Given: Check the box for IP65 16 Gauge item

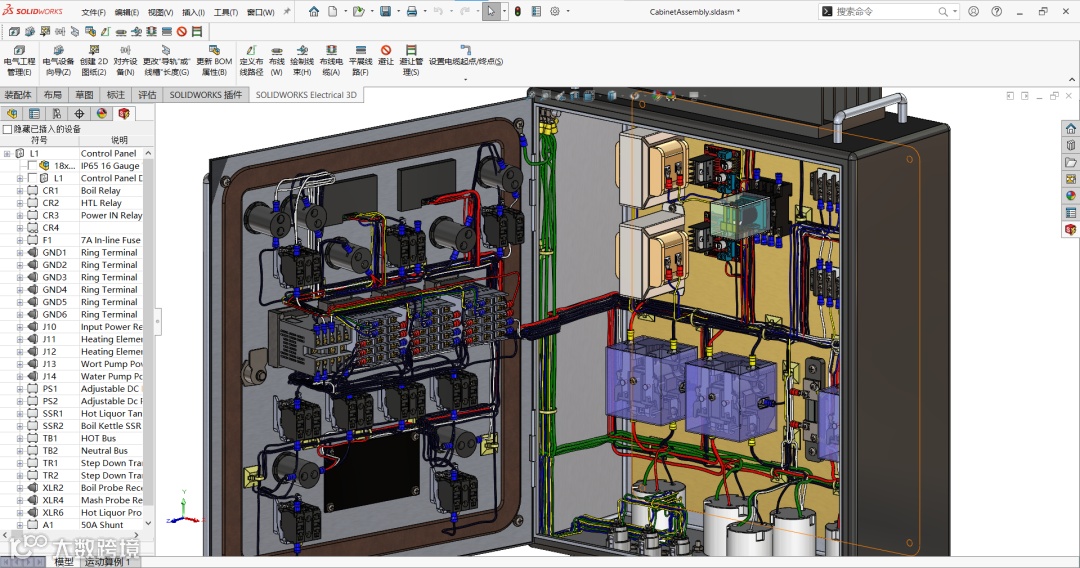Looking at the screenshot, I should coord(33,166).
